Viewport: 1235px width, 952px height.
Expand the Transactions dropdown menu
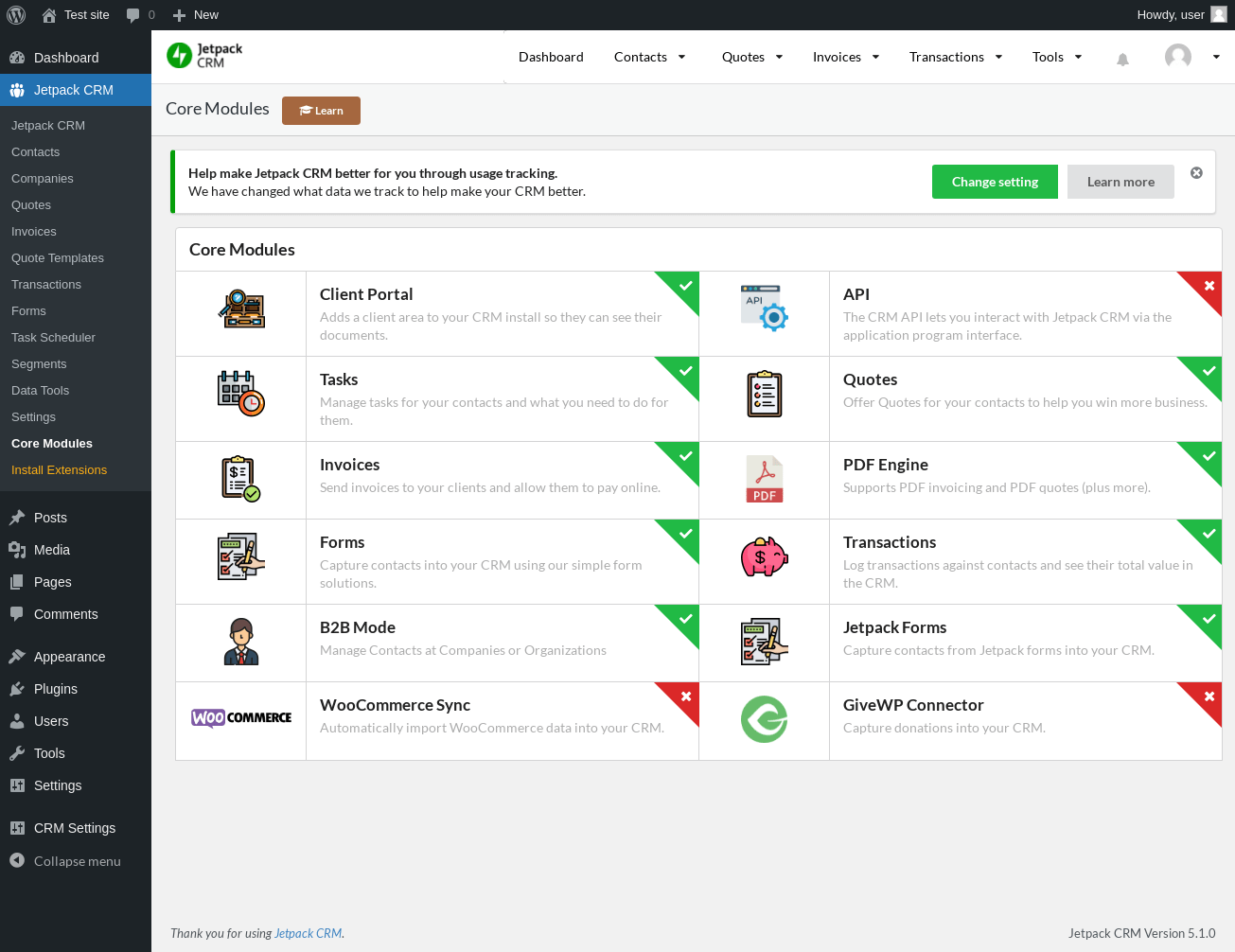956,57
